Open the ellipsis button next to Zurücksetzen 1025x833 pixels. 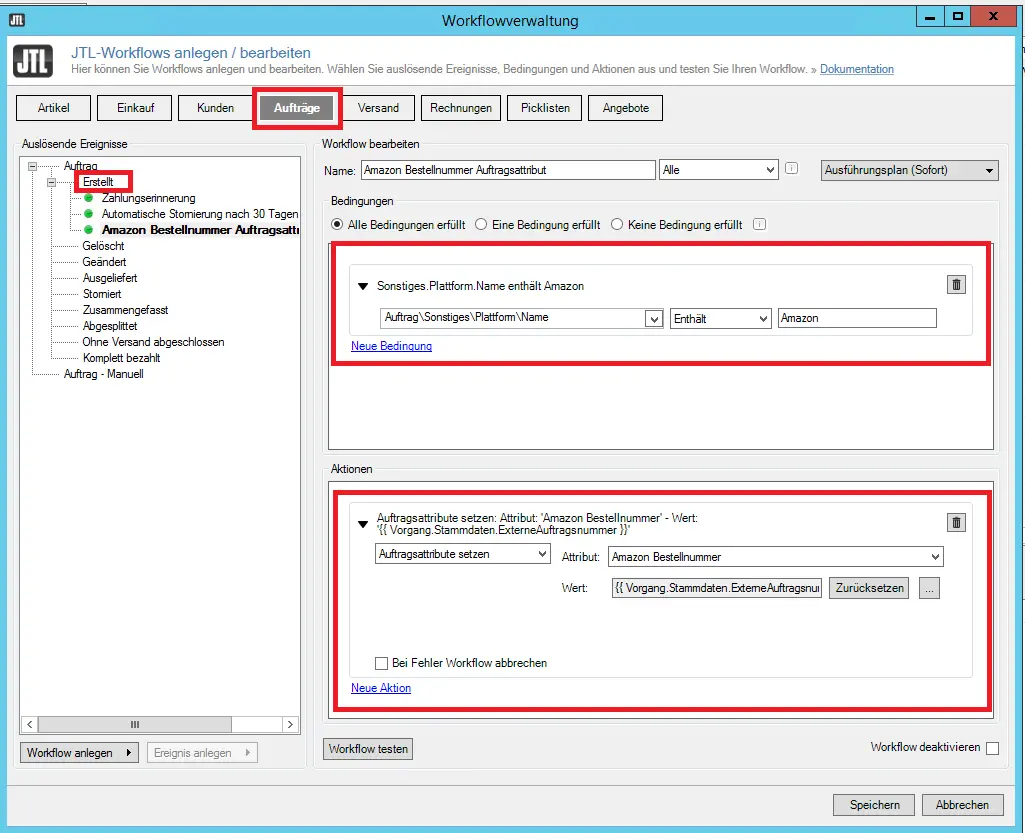coord(929,588)
